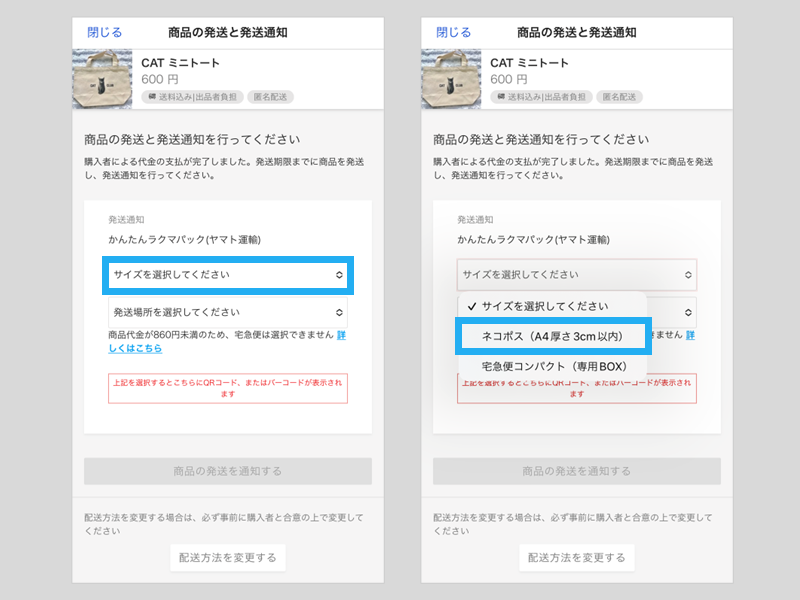Screen dimensions: 800x600
Task: Click the size dropdown field in right screen
Action: [577, 275]
